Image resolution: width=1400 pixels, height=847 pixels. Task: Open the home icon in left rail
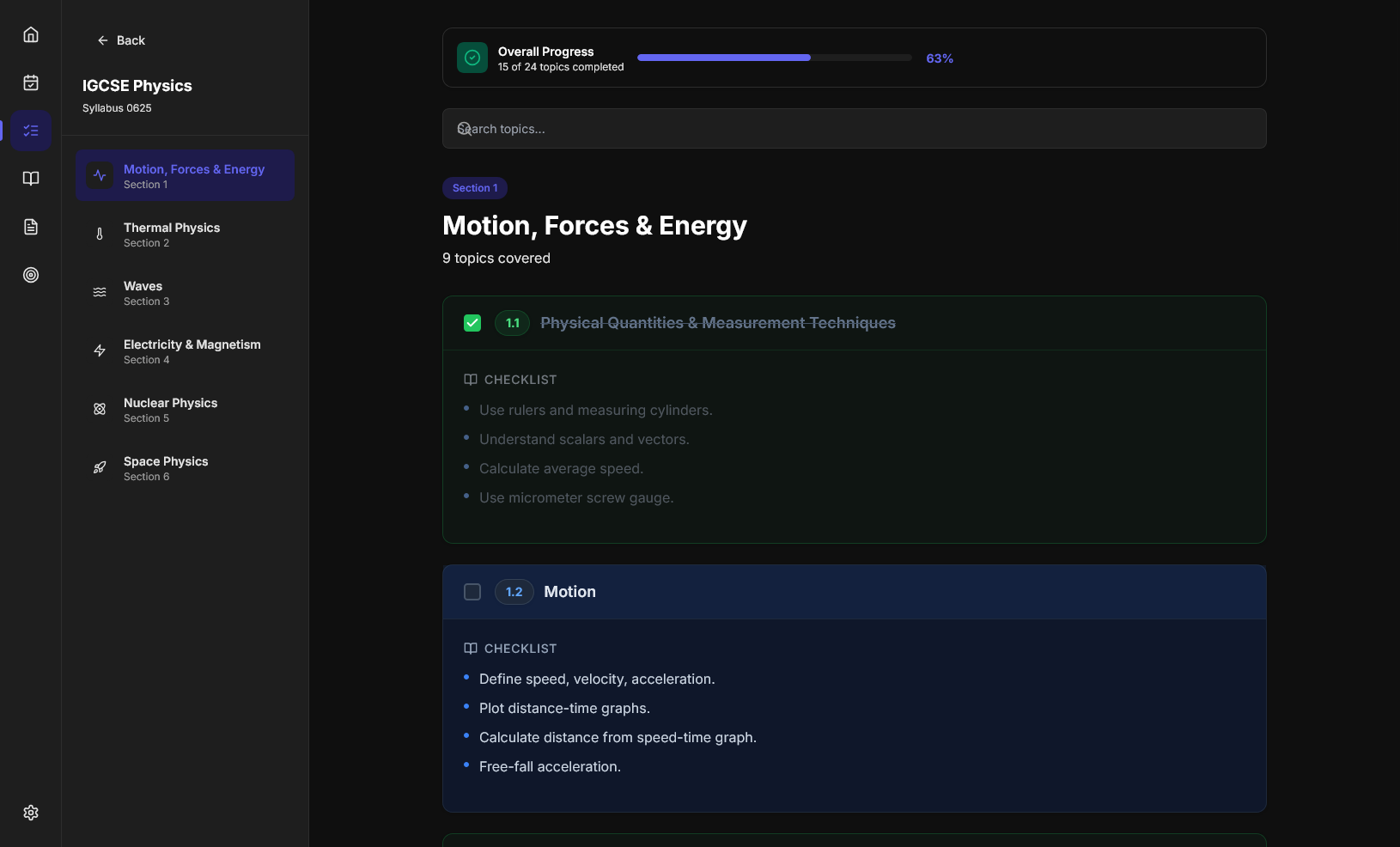[x=31, y=34]
